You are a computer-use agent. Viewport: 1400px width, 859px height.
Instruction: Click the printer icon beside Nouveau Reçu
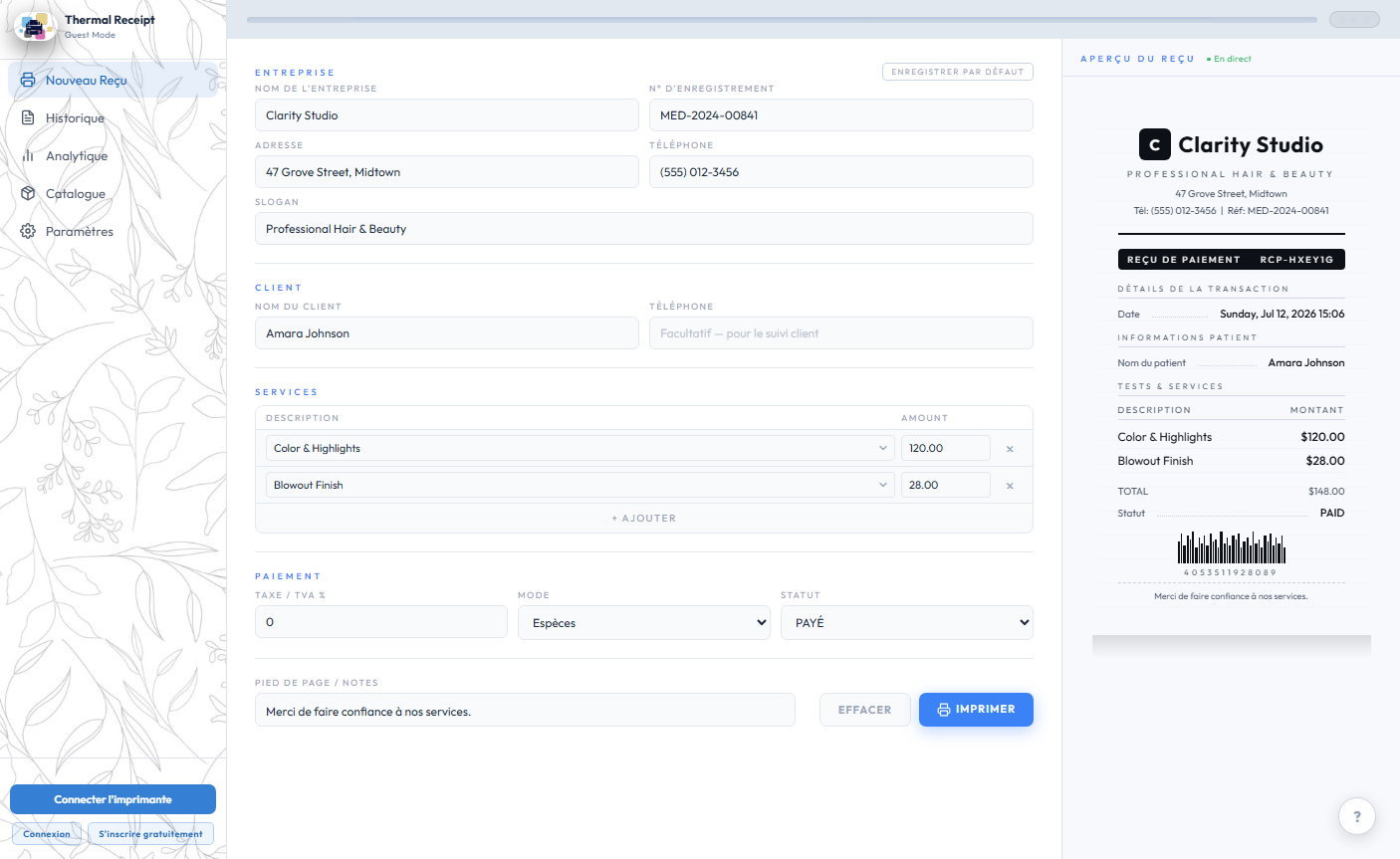tap(28, 80)
